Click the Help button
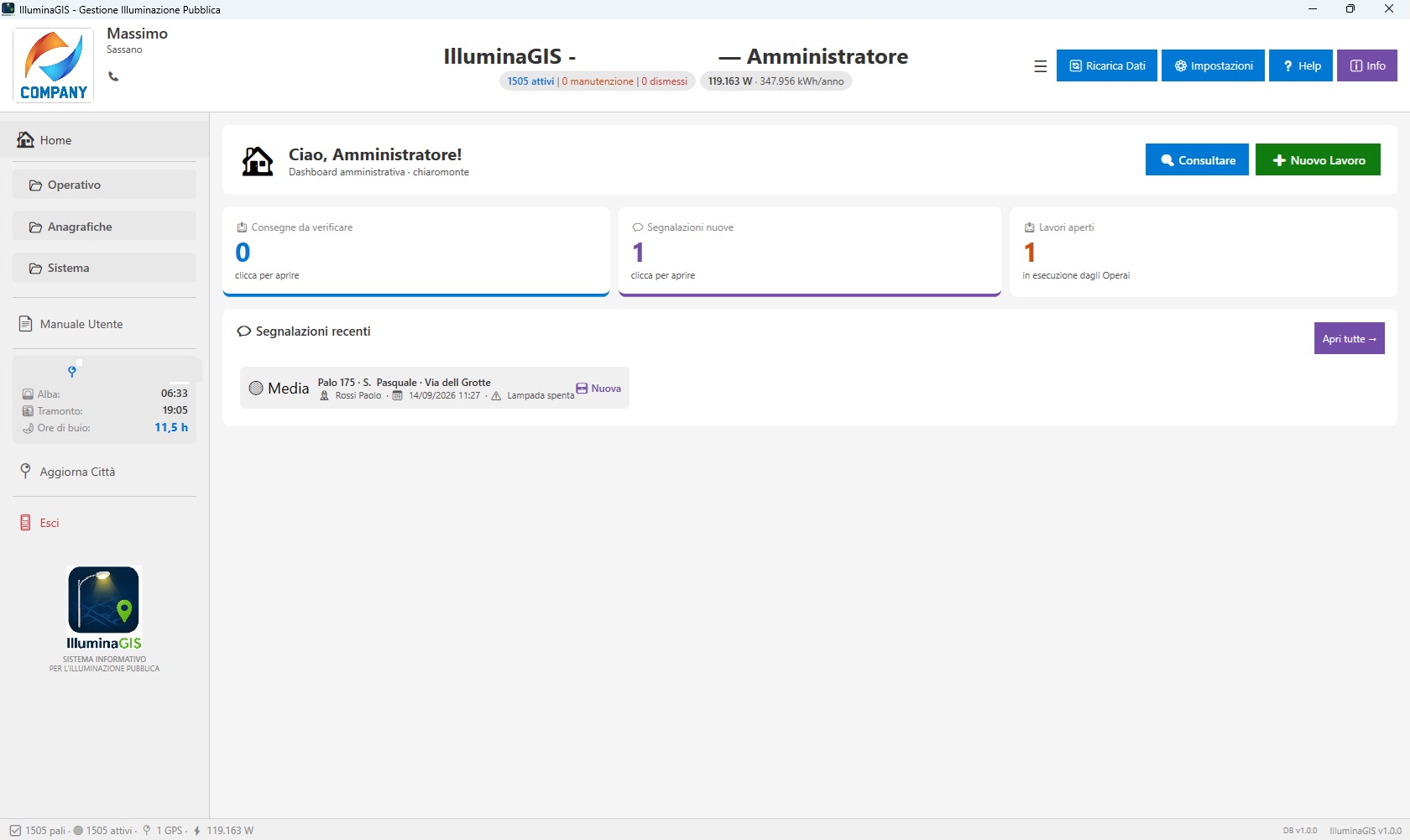The width and height of the screenshot is (1410, 840). [x=1301, y=65]
